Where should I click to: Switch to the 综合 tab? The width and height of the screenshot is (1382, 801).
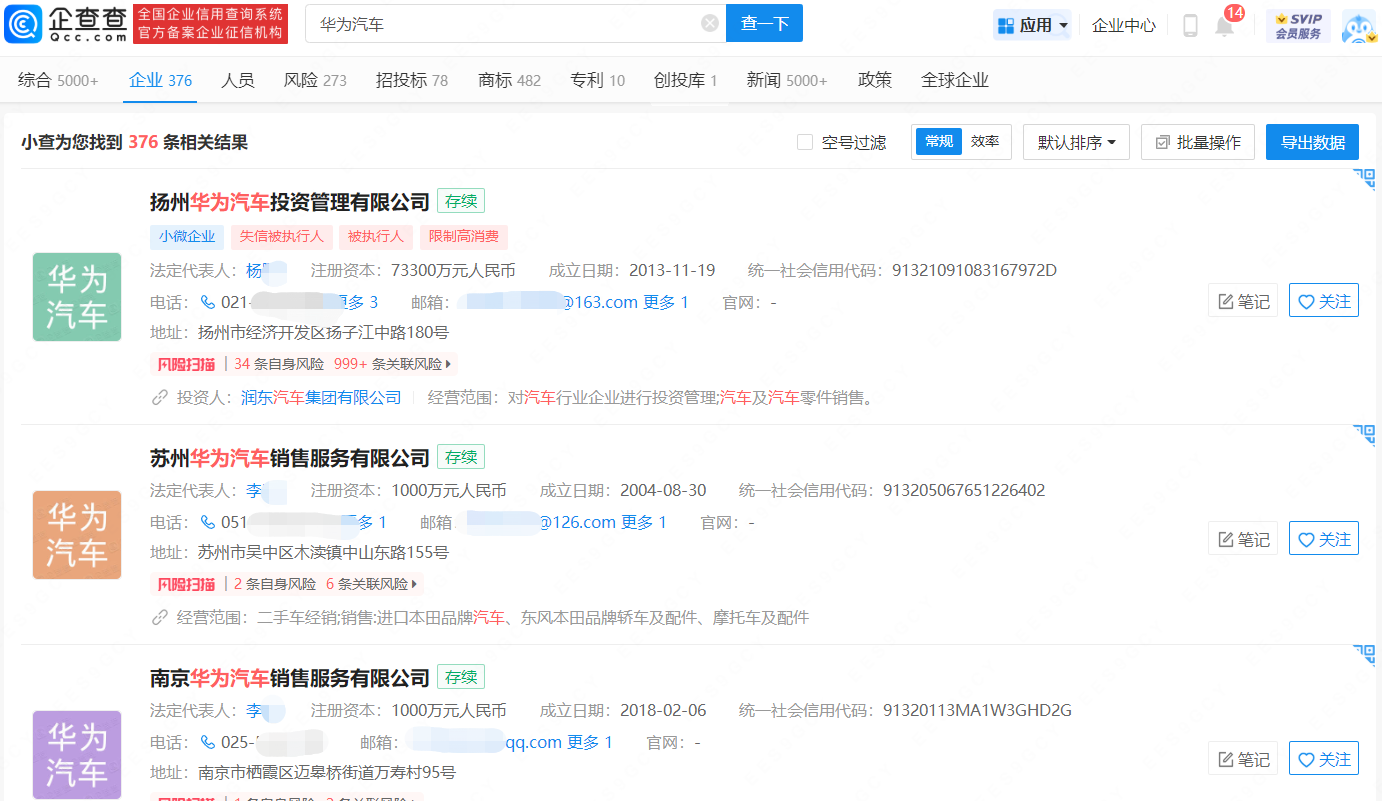click(58, 80)
